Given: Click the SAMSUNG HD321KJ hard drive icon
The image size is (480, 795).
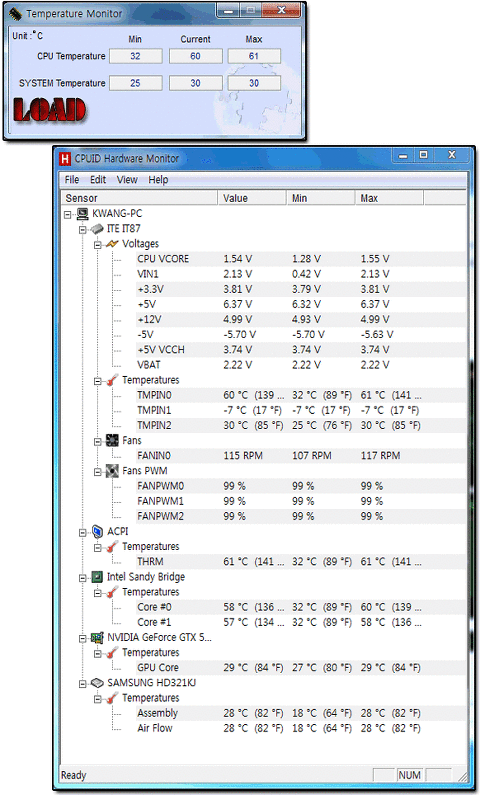Looking at the screenshot, I should (98, 683).
